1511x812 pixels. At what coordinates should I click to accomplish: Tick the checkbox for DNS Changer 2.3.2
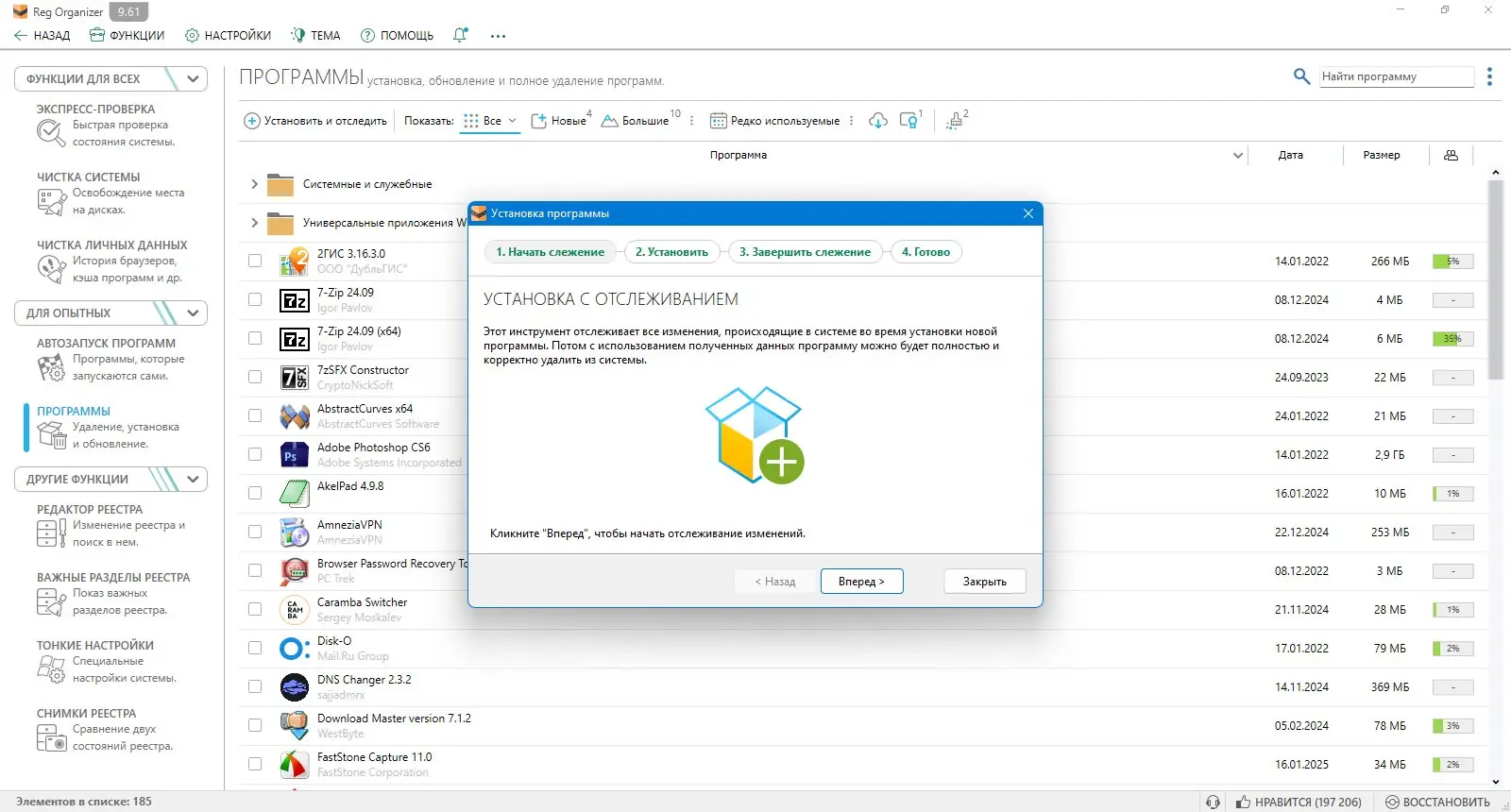click(255, 686)
